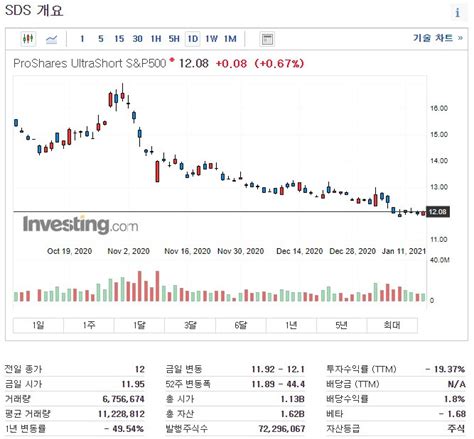Image resolution: width=474 pixels, height=439 pixels.
Task: Click the 배당금 (TTM) value N/A
Action: pos(456,384)
